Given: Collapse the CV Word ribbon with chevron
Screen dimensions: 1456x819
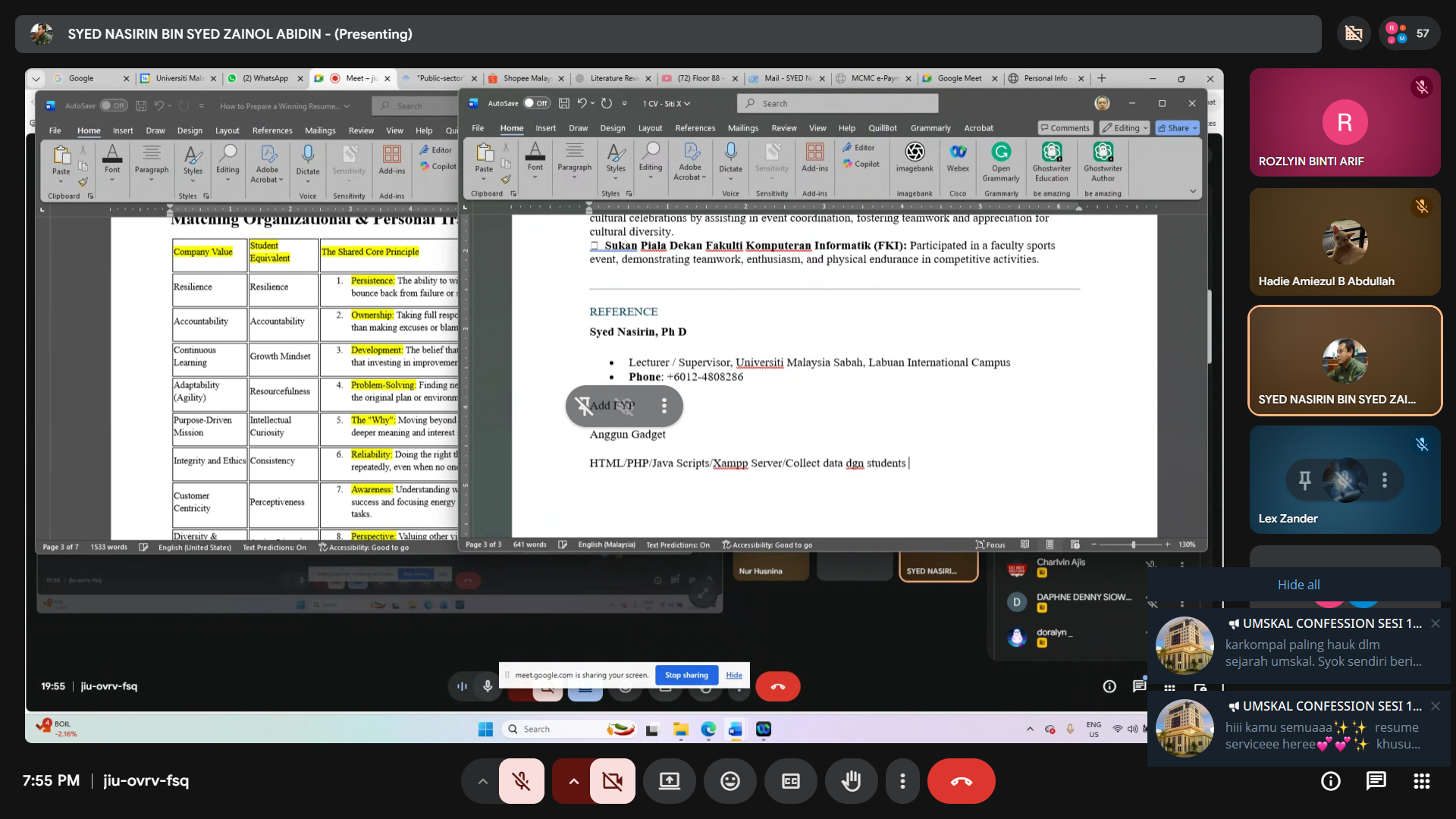Looking at the screenshot, I should (1193, 191).
